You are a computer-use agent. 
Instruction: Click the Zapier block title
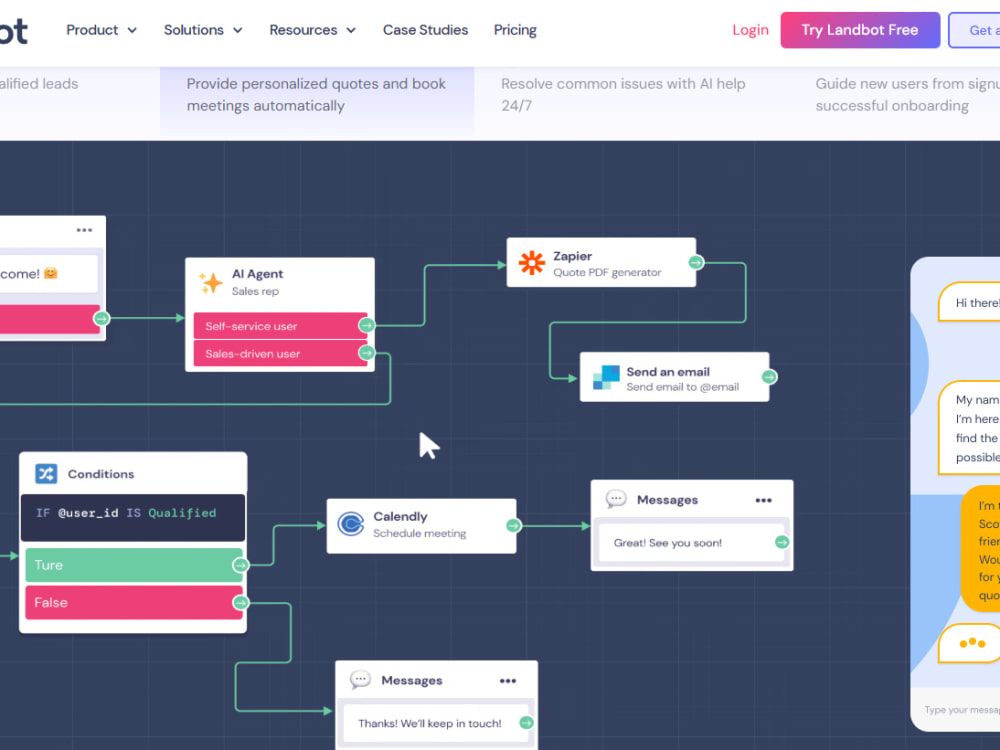[572, 256]
